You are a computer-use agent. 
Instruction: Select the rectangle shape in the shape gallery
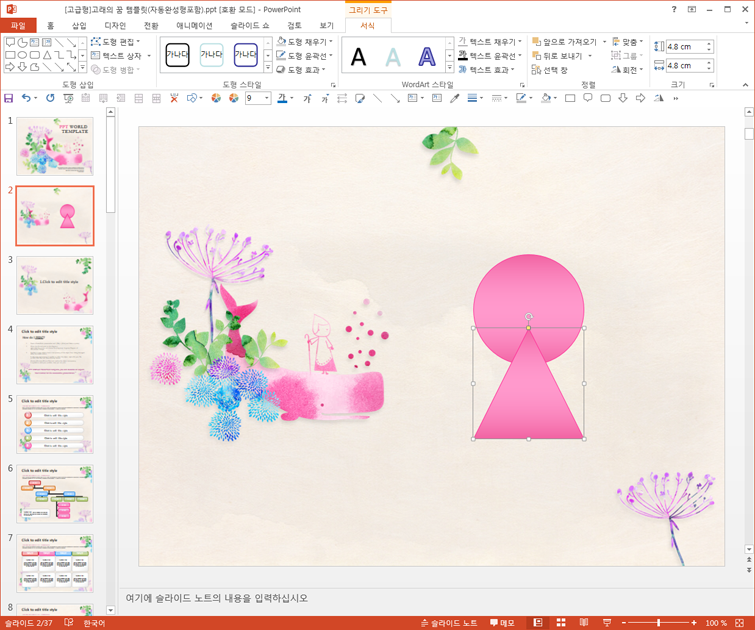10,55
